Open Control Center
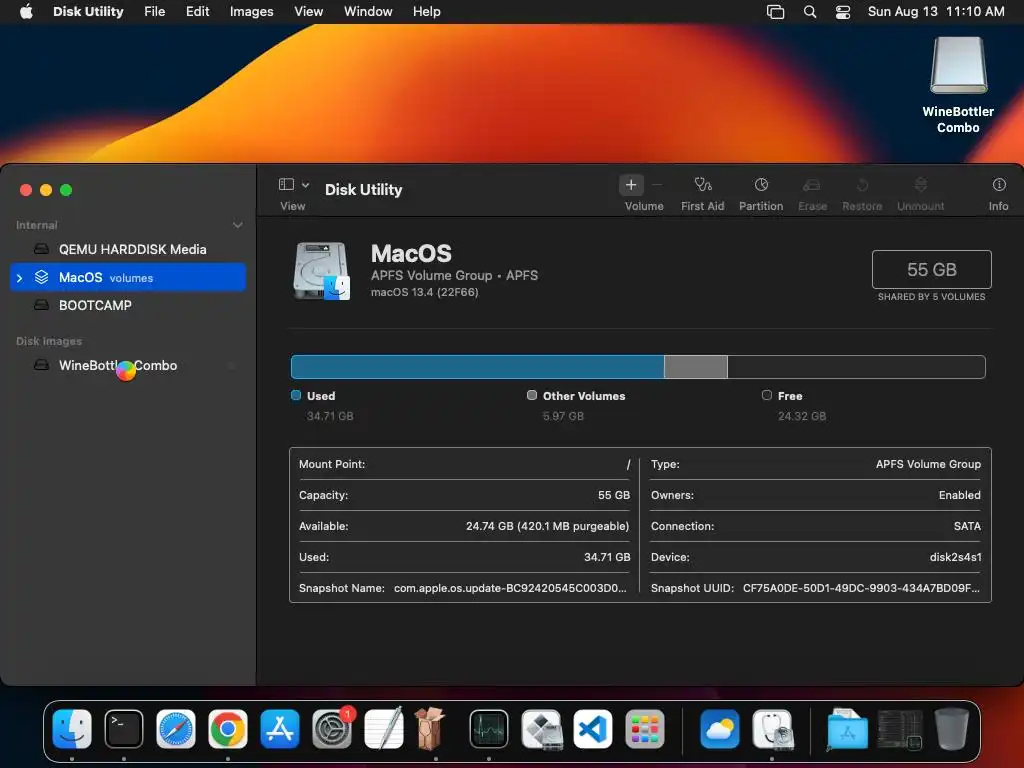The height and width of the screenshot is (768, 1024). pos(843,12)
